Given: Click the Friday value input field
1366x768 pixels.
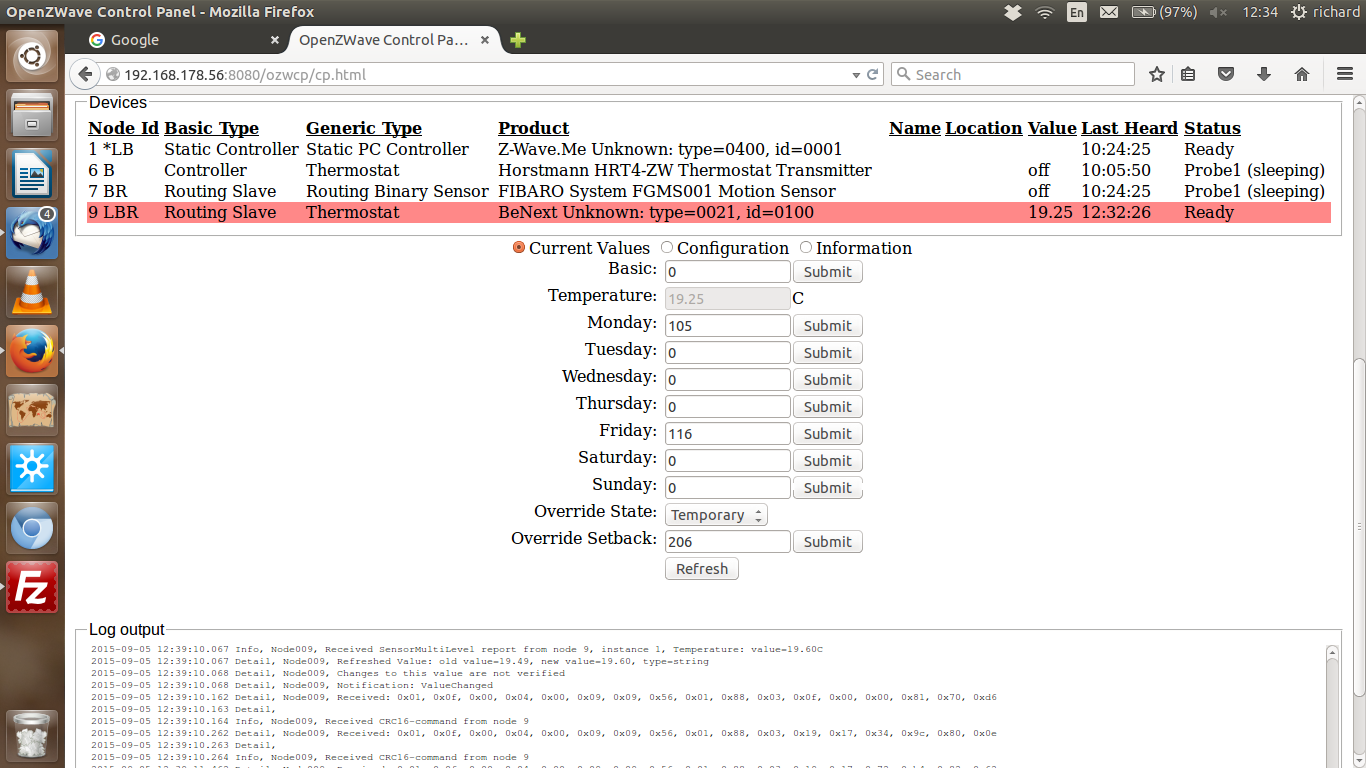Looking at the screenshot, I should click(728, 434).
